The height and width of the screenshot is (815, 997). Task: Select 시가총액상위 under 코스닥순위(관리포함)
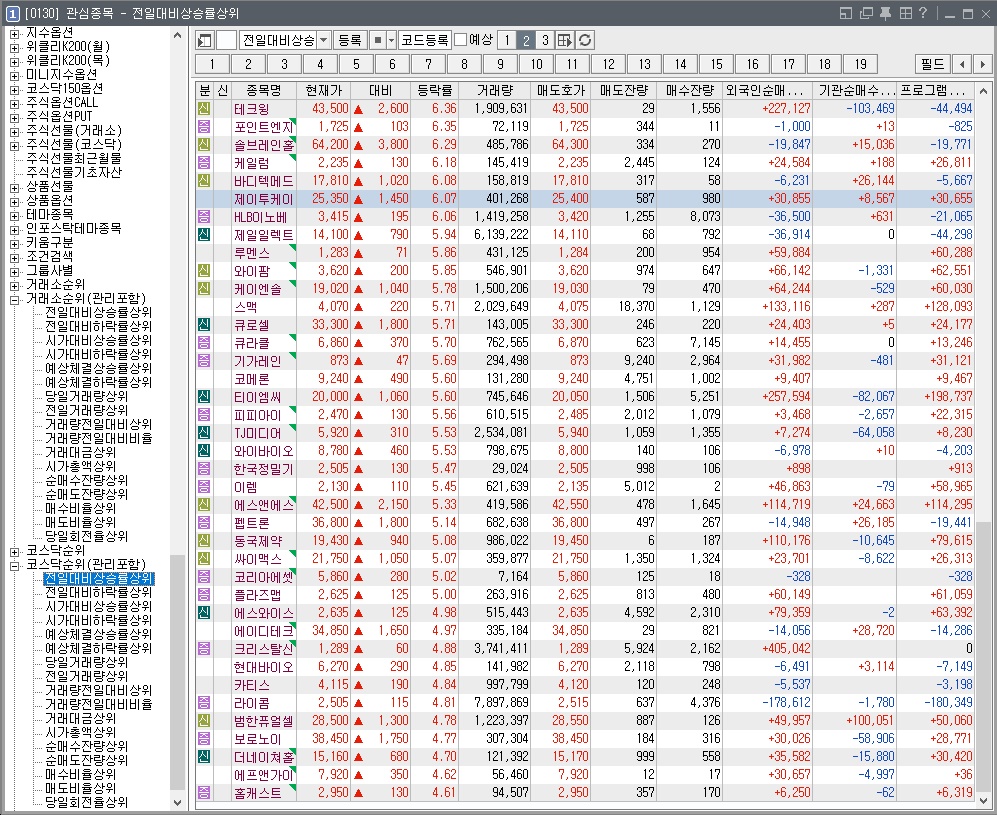[80, 732]
